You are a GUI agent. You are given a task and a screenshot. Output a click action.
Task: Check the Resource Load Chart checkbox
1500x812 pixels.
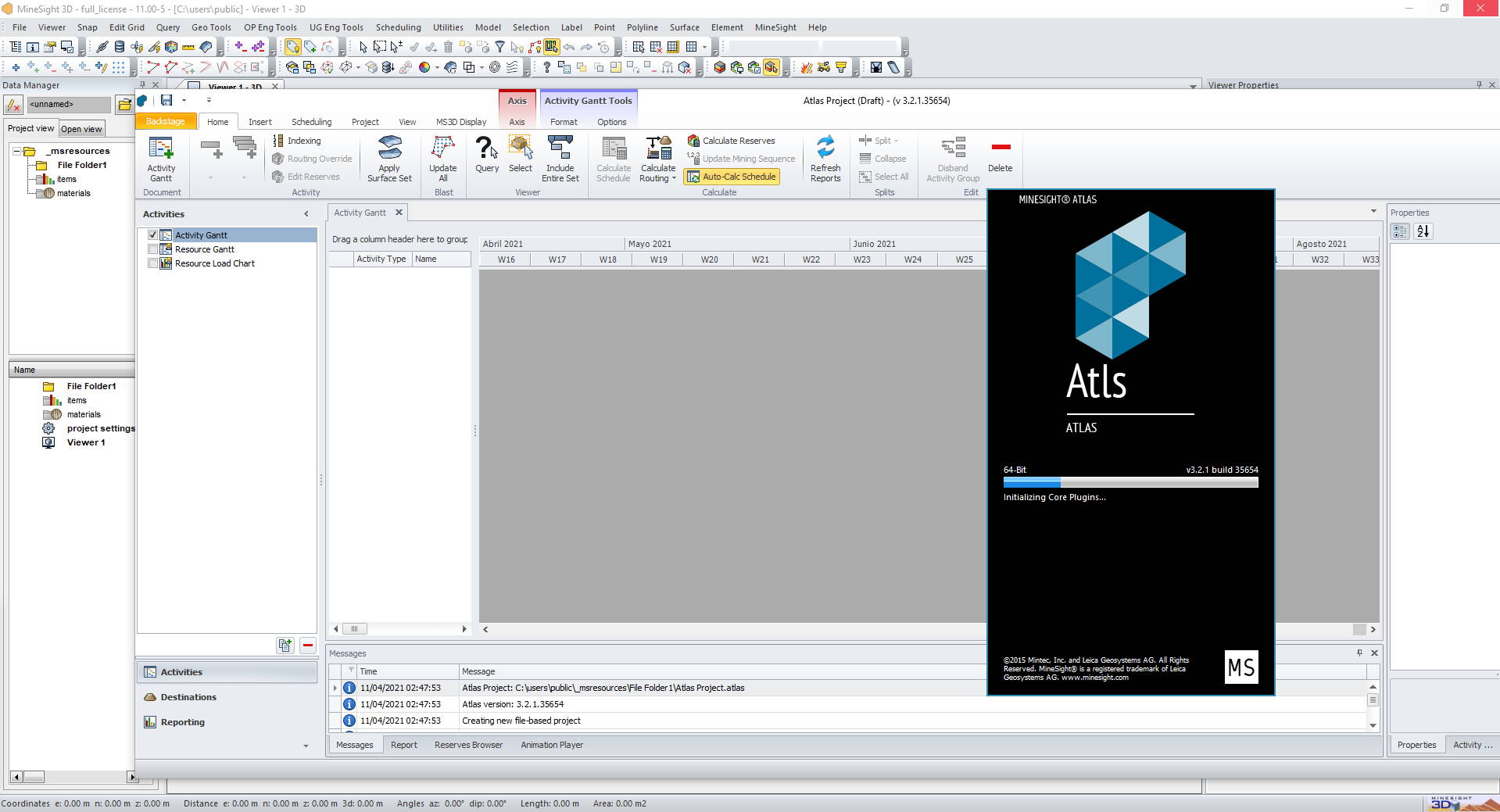click(x=152, y=263)
